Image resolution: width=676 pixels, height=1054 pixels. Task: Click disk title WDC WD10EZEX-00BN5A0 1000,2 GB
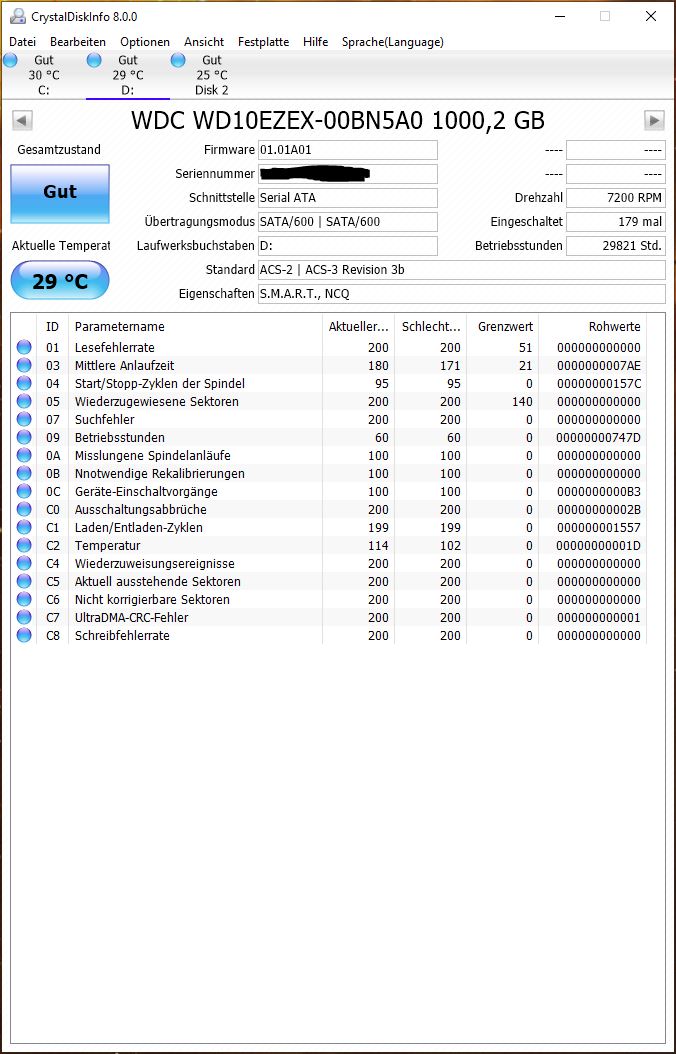click(337, 121)
